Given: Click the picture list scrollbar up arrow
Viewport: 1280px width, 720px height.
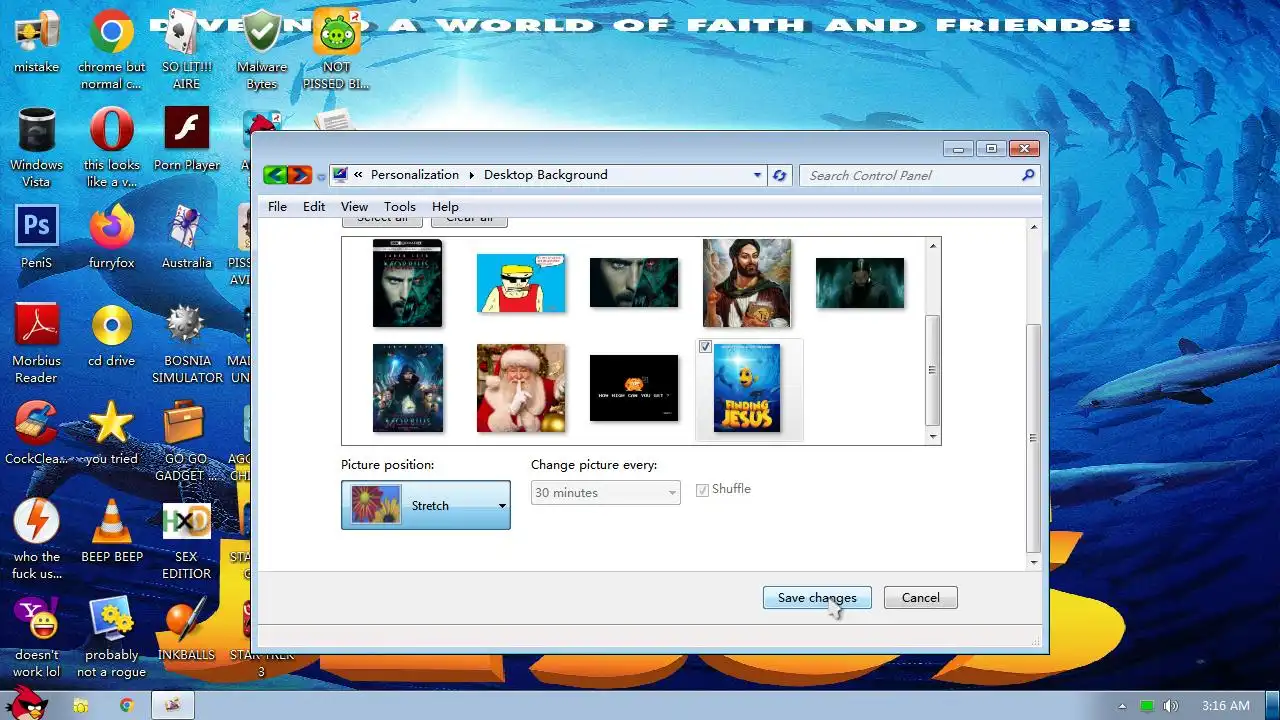Looking at the screenshot, I should [x=933, y=245].
